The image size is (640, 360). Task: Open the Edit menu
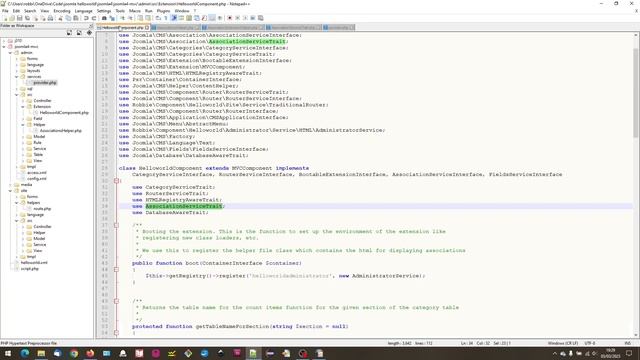point(16,11)
